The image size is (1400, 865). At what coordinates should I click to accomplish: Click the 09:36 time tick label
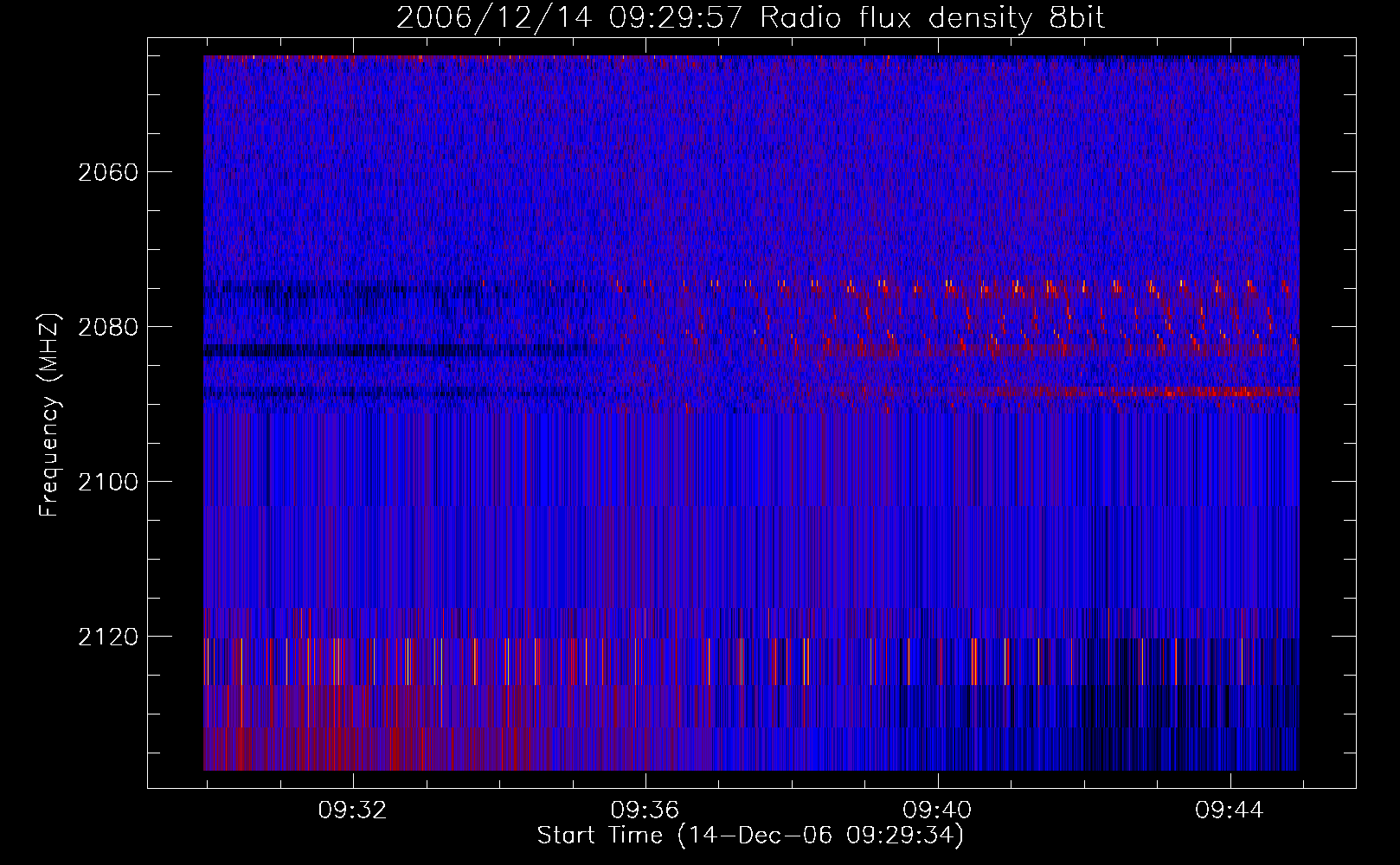click(x=645, y=811)
